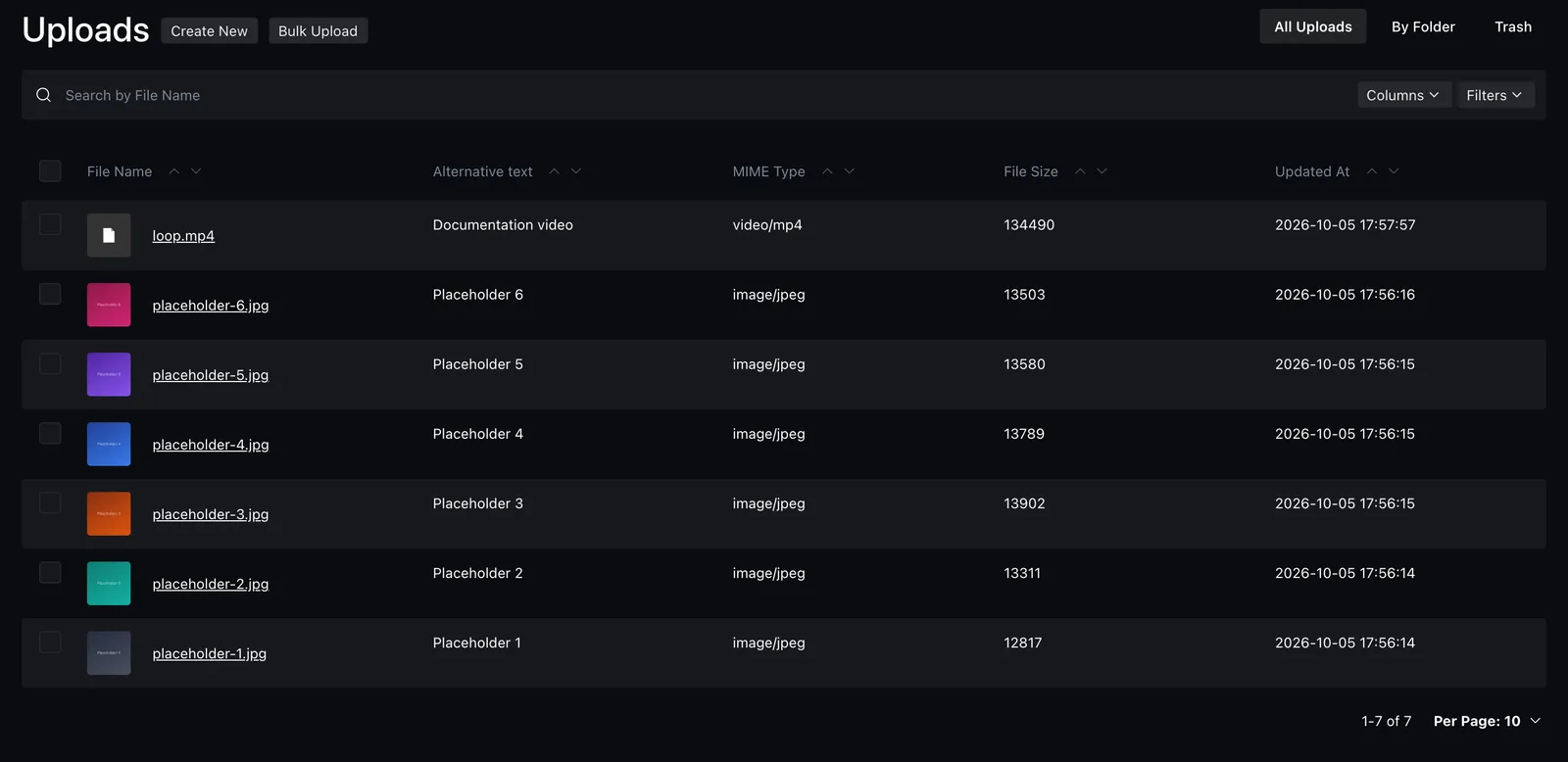Sort File Name descending arrow
This screenshot has width=1568, height=762.
196,171
